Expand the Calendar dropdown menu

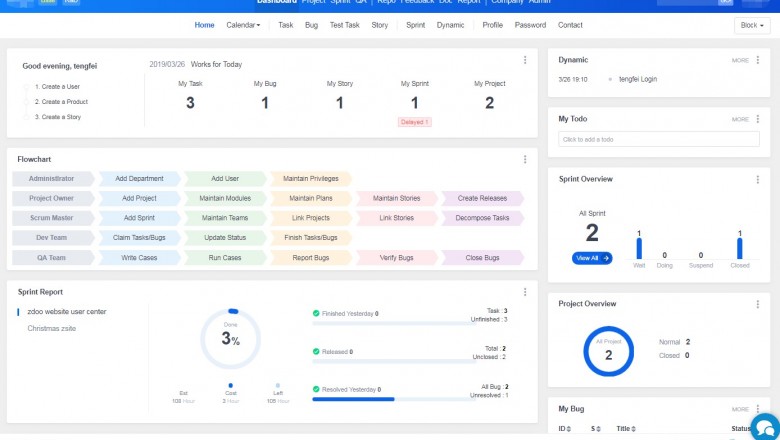tap(243, 24)
